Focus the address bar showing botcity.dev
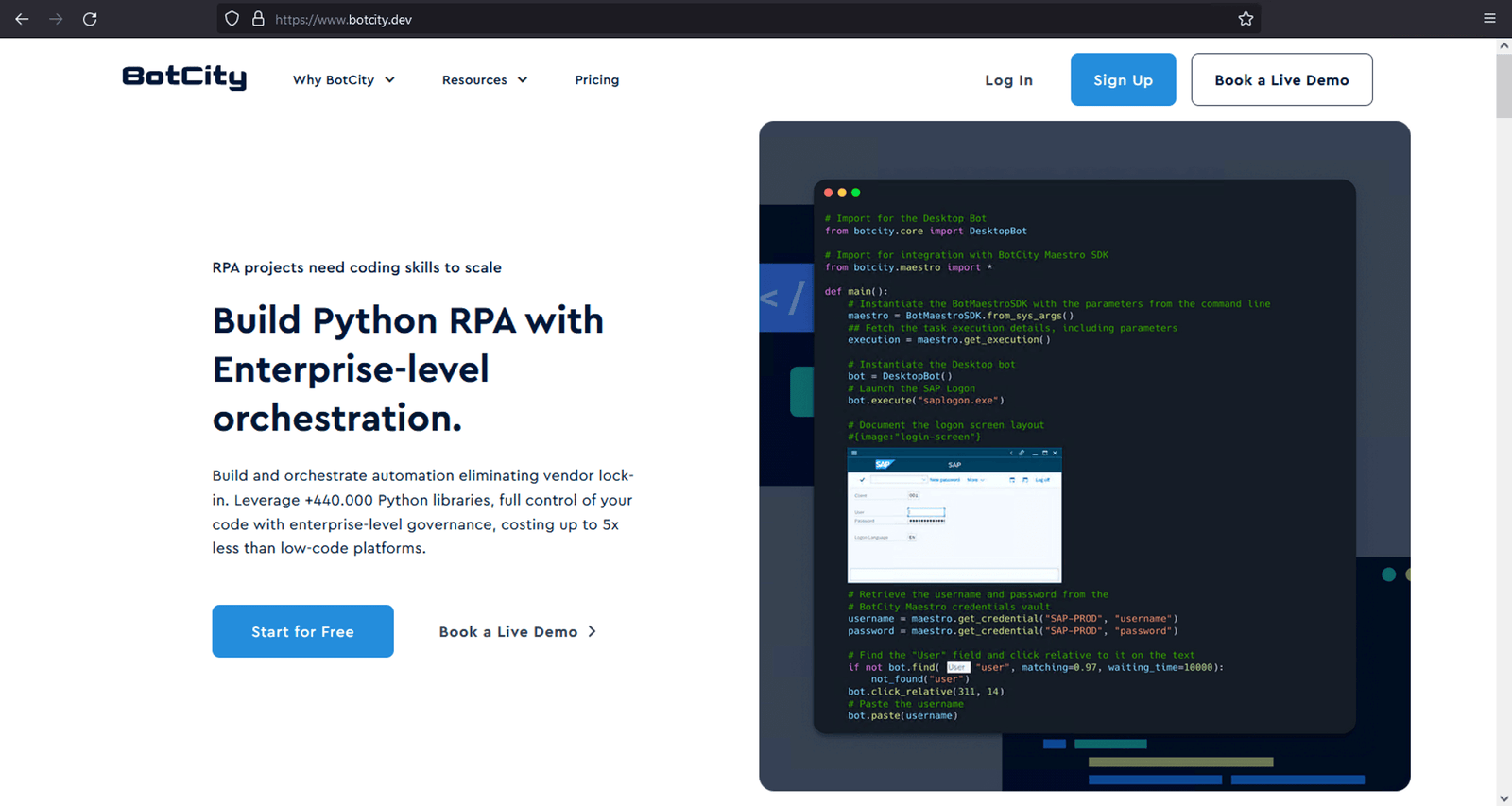 click(737, 19)
